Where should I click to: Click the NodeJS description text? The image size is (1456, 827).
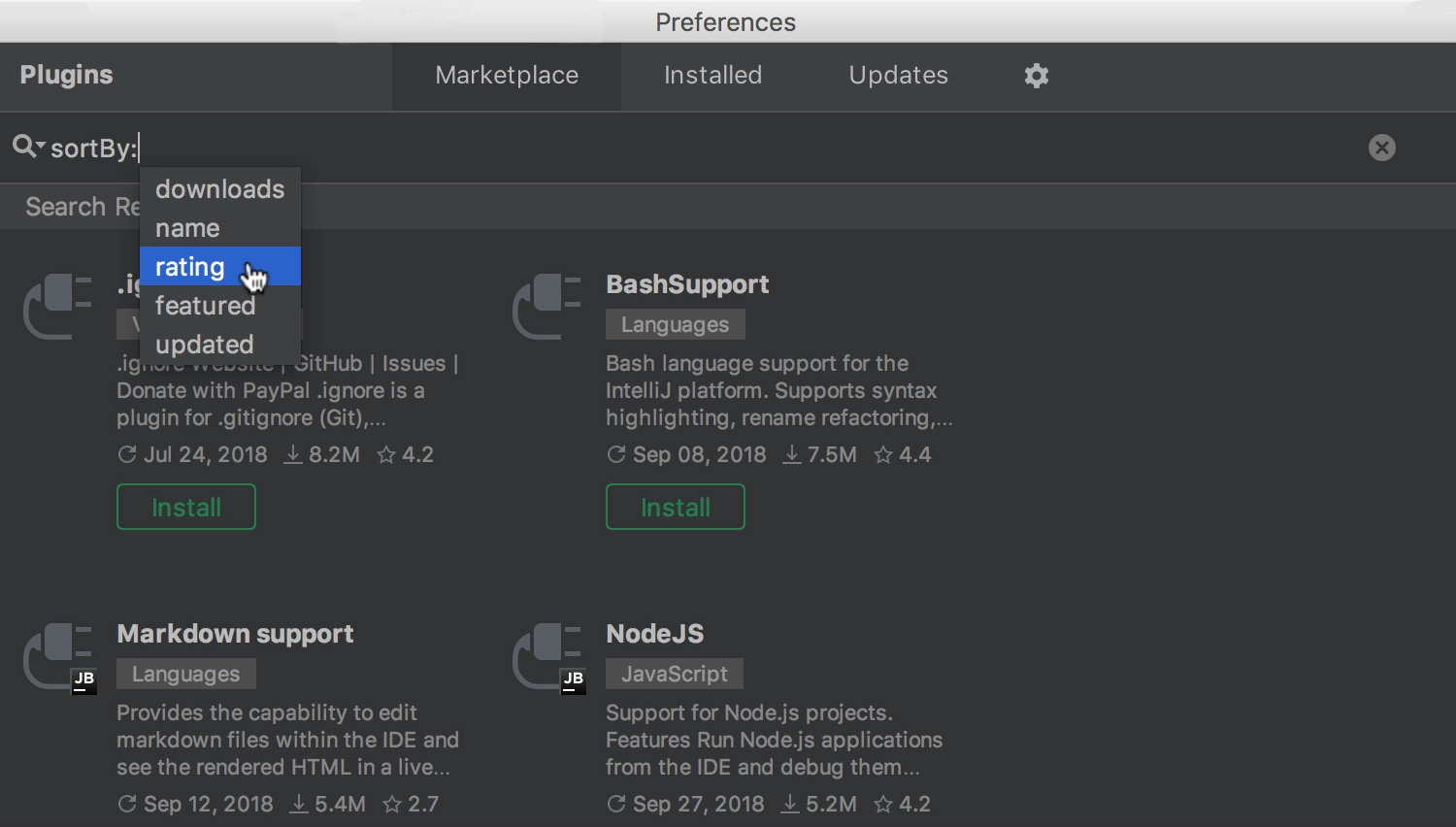(774, 740)
